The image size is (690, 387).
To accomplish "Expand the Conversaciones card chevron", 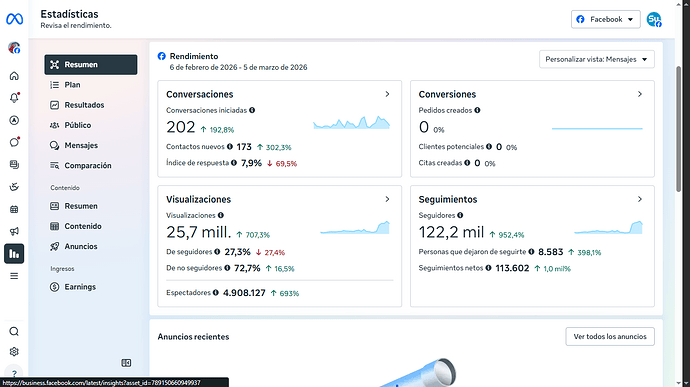I will tap(387, 94).
